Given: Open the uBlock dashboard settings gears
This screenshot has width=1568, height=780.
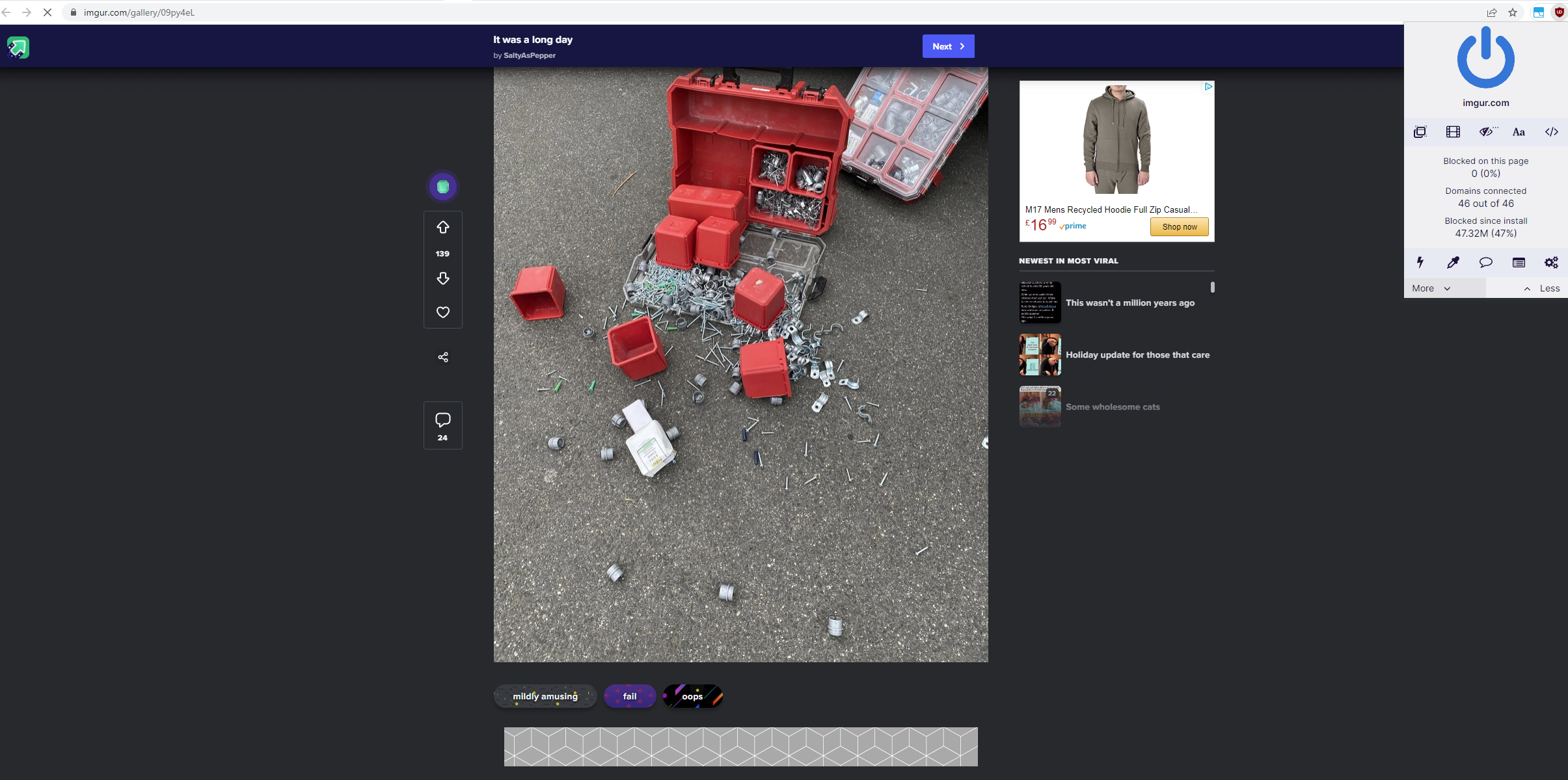Looking at the screenshot, I should pyautogui.click(x=1551, y=263).
